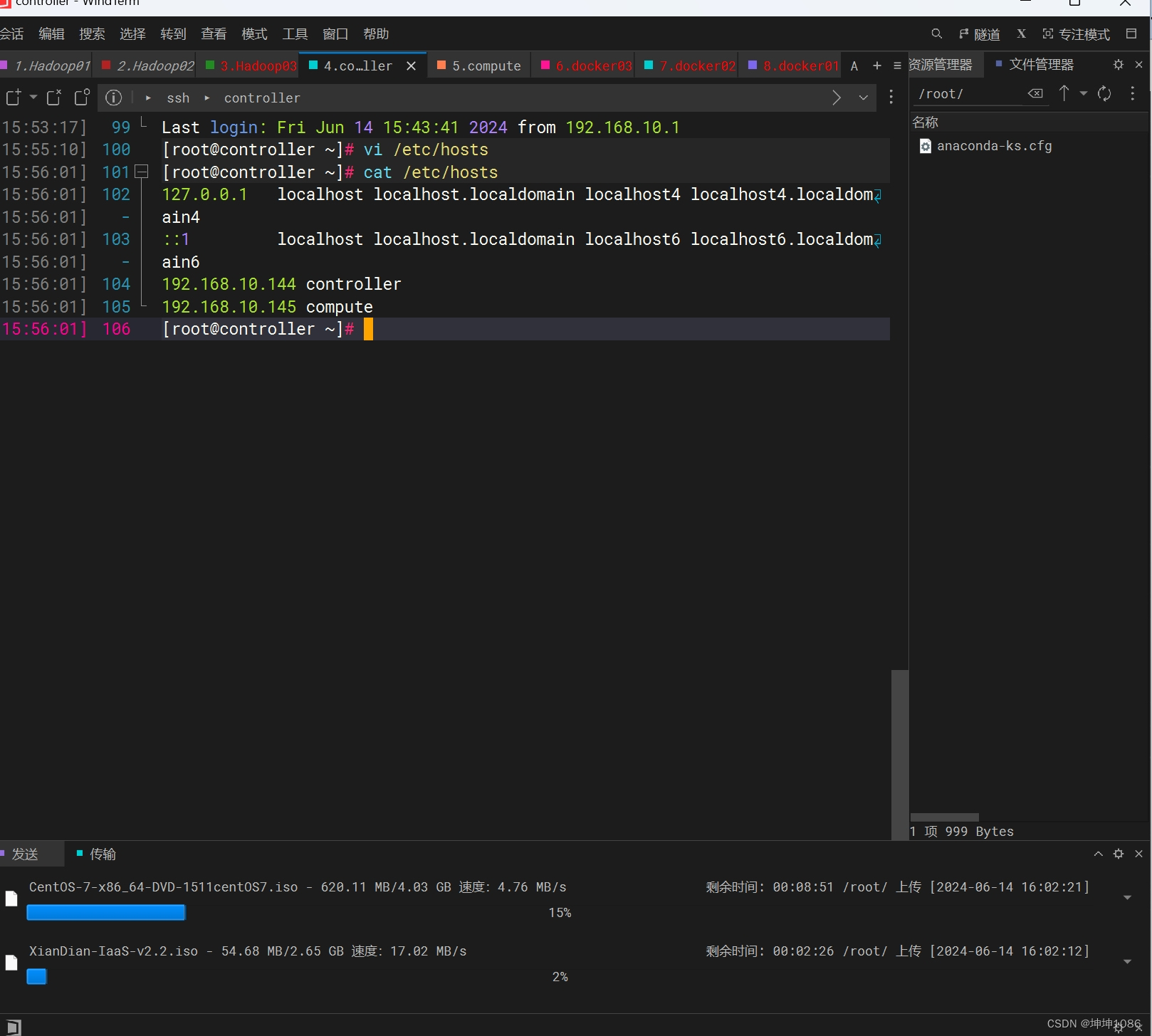Close the transfer panel
This screenshot has width=1152, height=1036.
1138,854
